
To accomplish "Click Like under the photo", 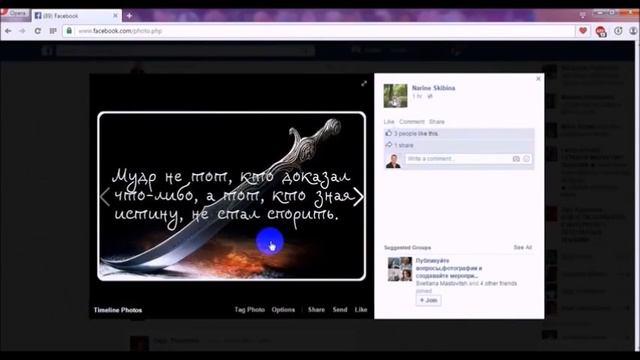I will tap(361, 310).
